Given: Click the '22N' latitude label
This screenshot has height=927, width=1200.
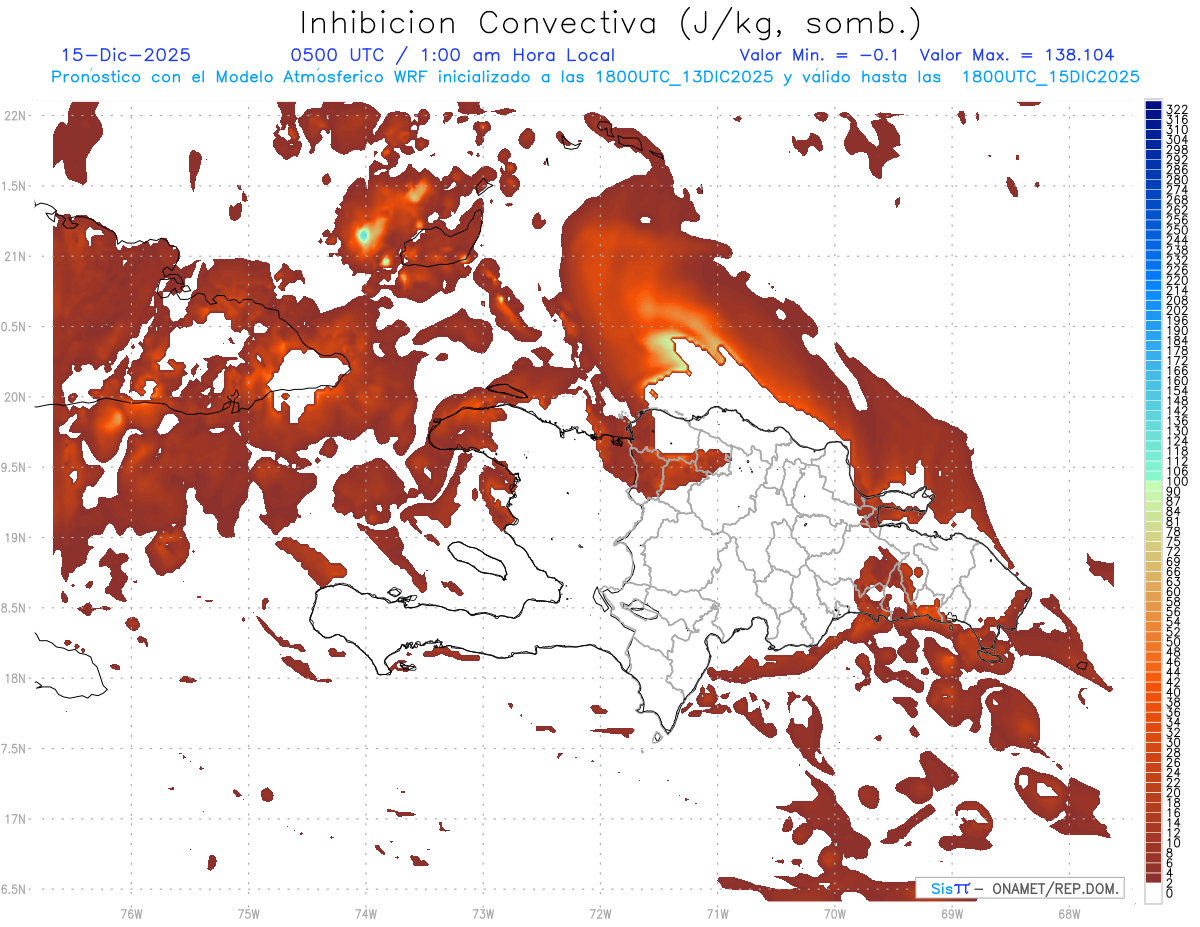Looking at the screenshot, I should click(x=16, y=116).
